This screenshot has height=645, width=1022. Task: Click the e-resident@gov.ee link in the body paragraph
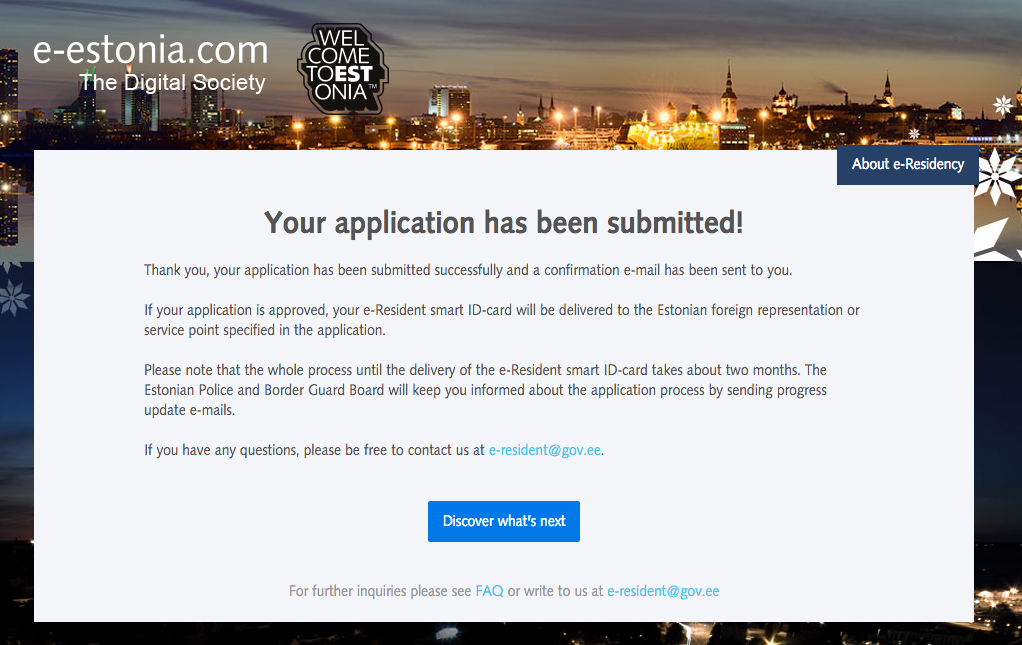coord(545,450)
